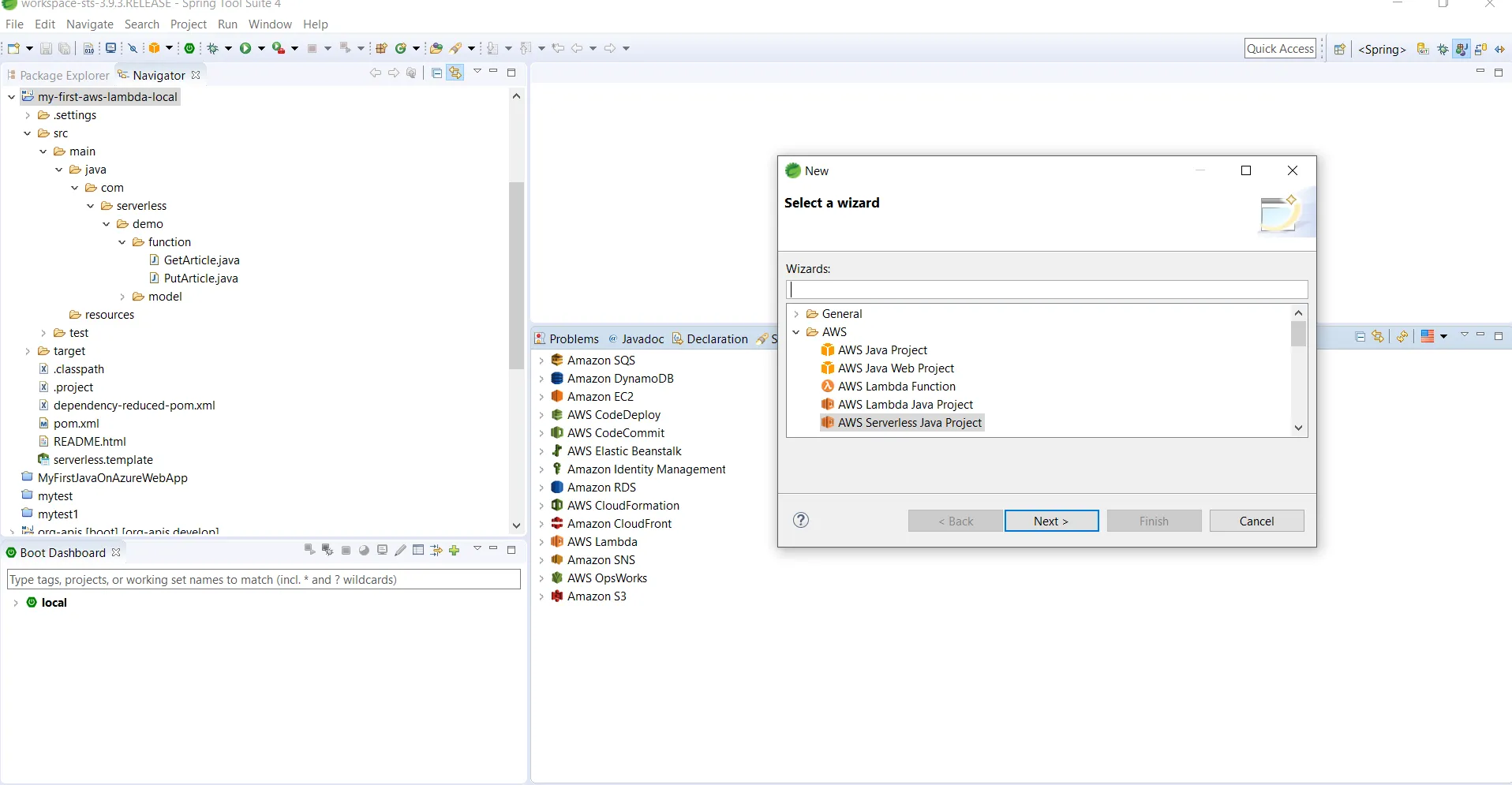Select AWS Serverless Java Project wizard
Screen dimensions: 1512x785
click(902, 423)
